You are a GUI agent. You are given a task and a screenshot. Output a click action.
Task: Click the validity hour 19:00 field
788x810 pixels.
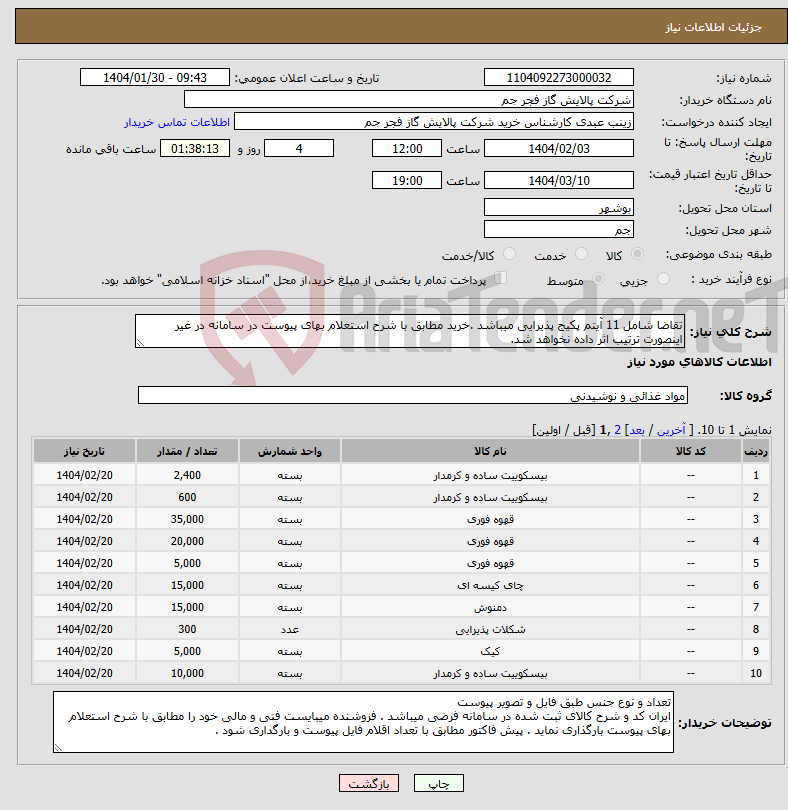(x=407, y=180)
